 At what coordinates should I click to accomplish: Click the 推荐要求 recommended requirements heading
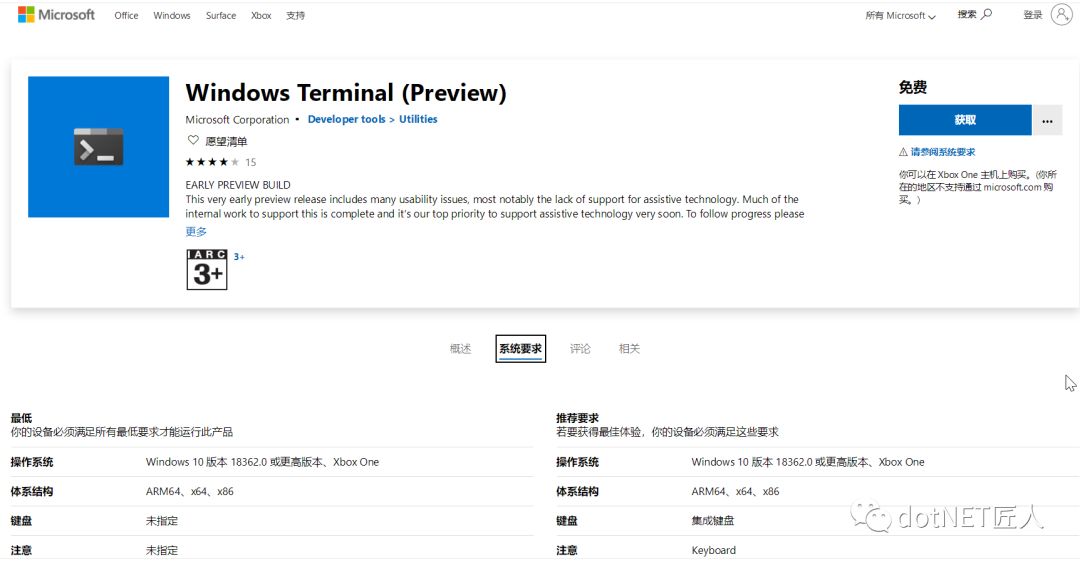577,417
